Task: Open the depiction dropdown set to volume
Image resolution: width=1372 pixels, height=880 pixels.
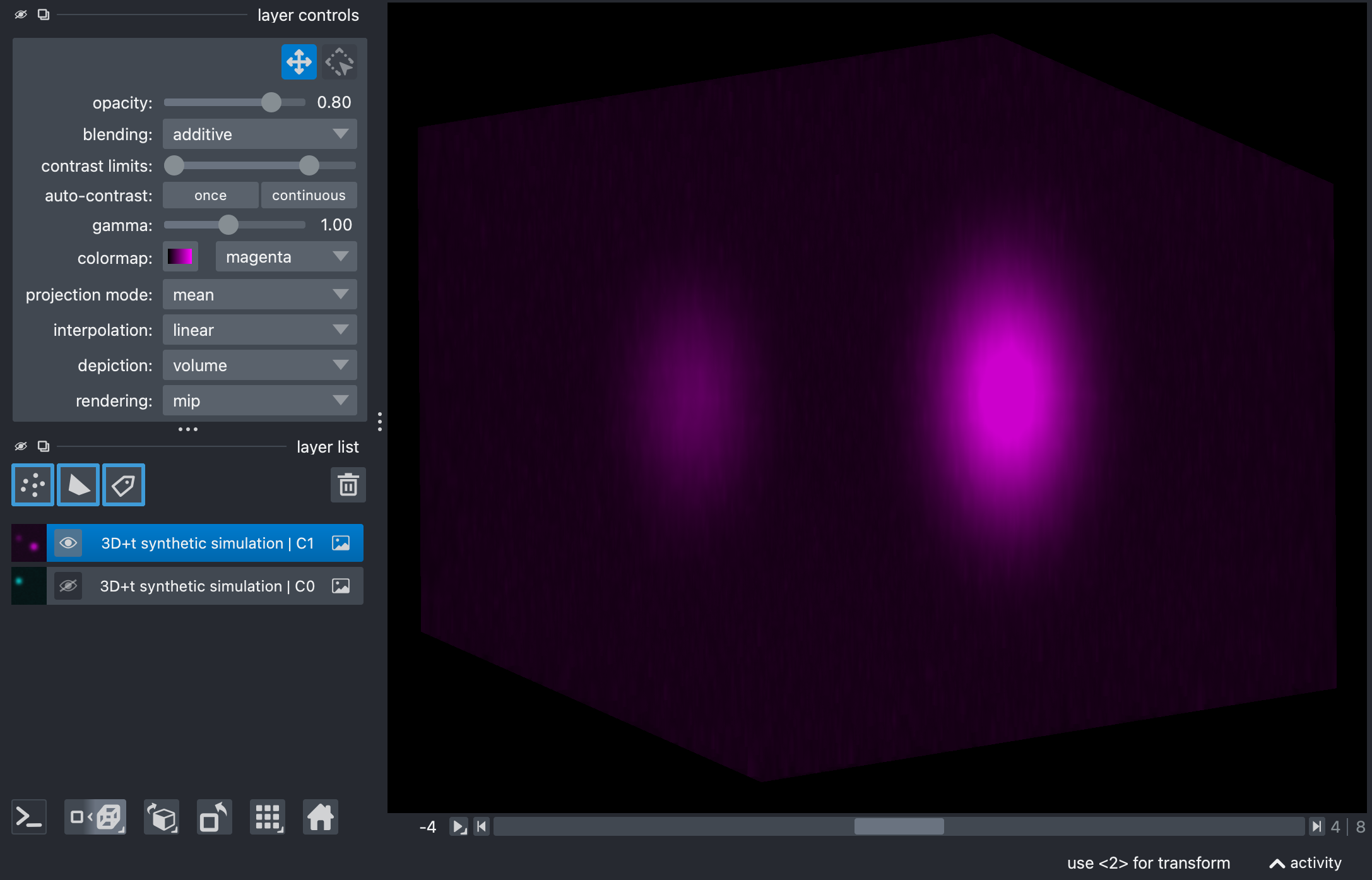Action: coord(260,365)
